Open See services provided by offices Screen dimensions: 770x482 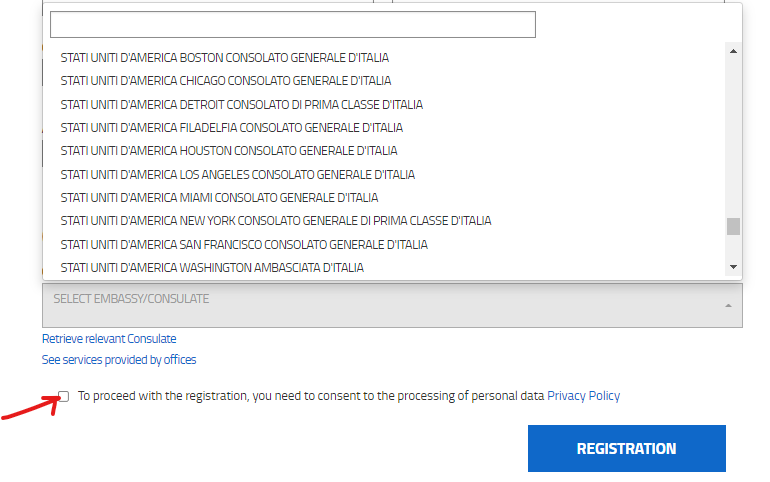coord(119,359)
